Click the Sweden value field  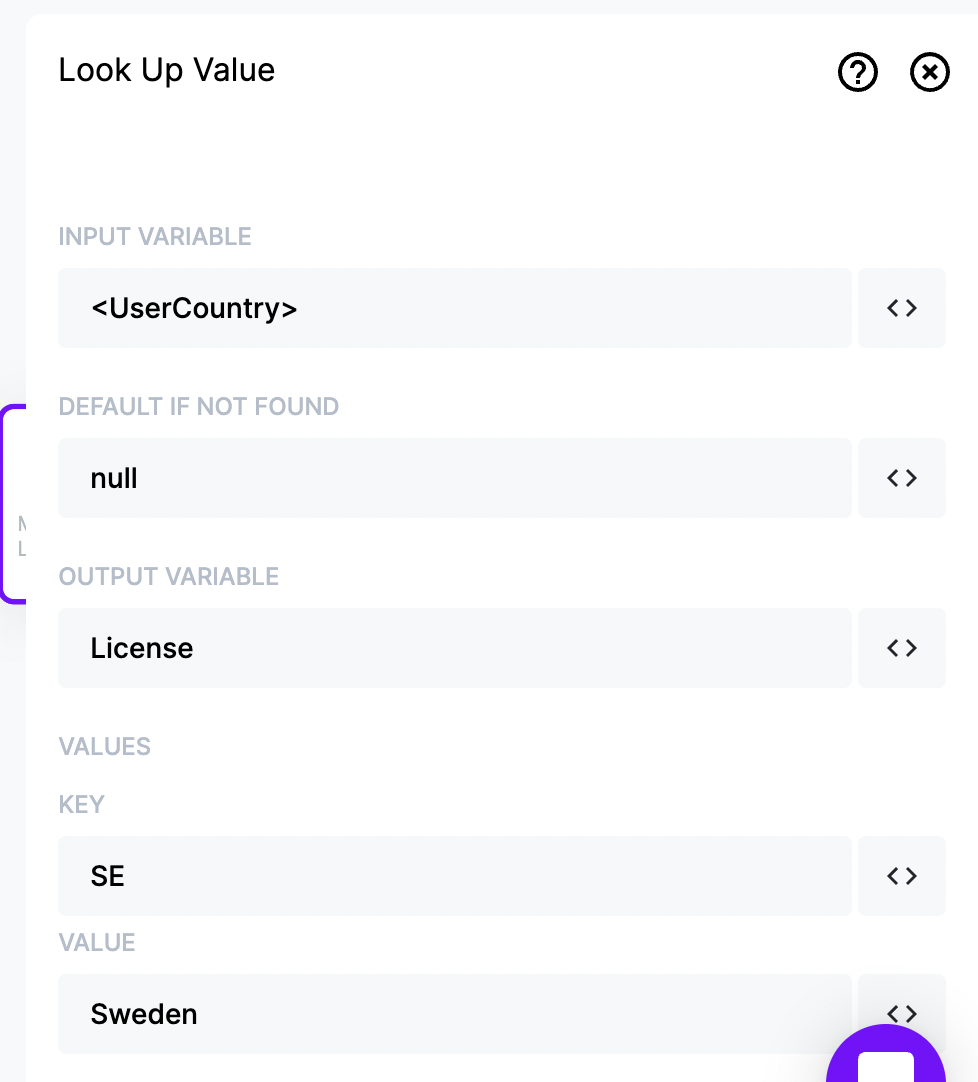pyautogui.click(x=455, y=1014)
